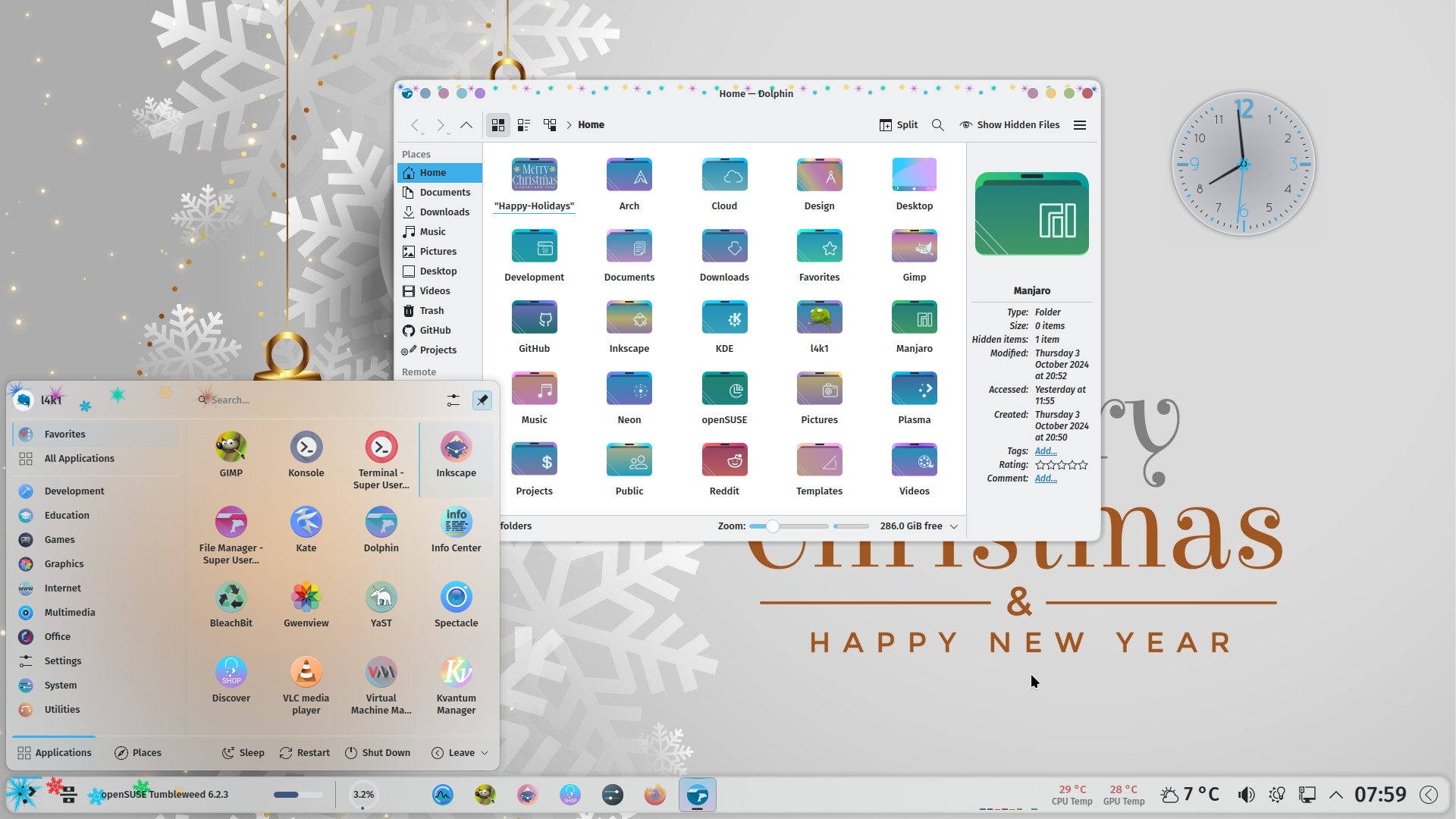This screenshot has height=819, width=1456.
Task: Open the Arch folder in Dolphin
Action: click(629, 184)
